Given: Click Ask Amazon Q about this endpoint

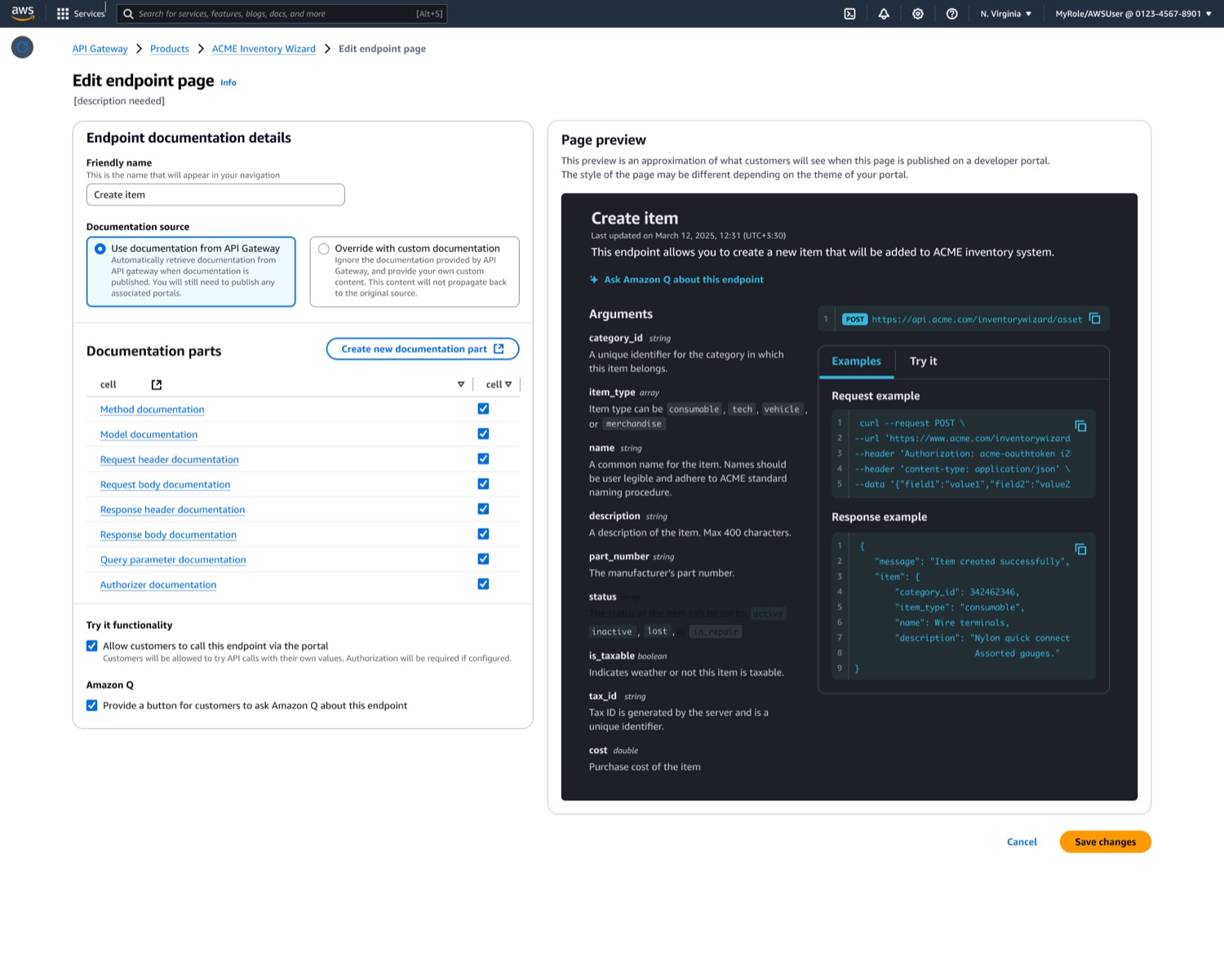Looking at the screenshot, I should click(684, 280).
